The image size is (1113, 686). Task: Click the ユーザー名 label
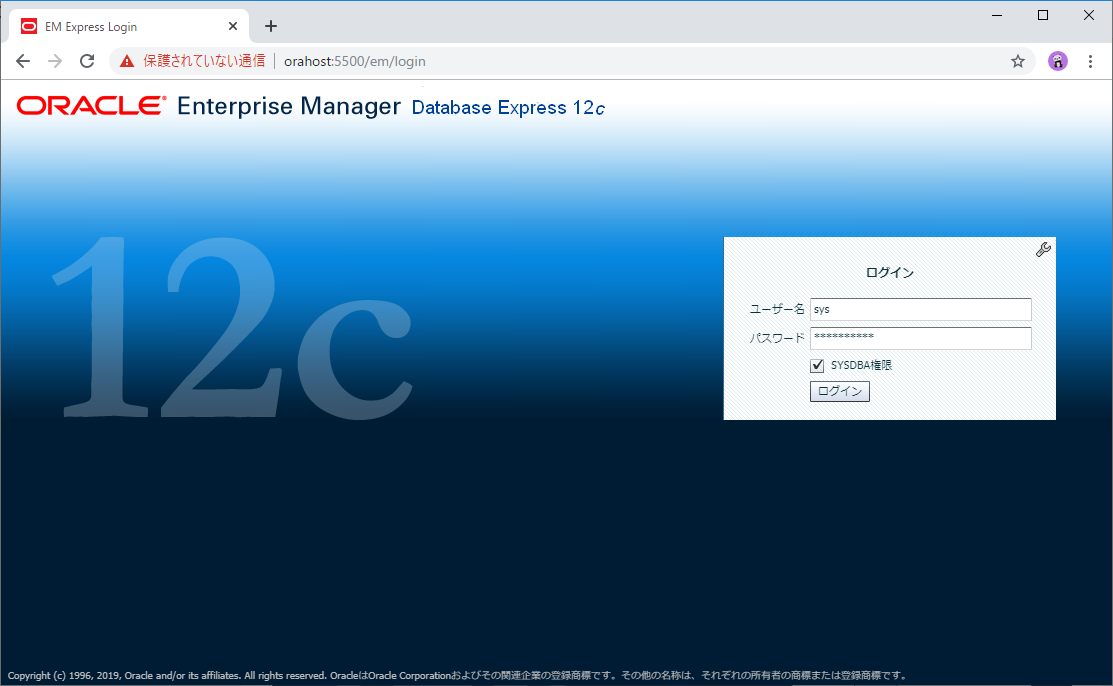point(777,309)
